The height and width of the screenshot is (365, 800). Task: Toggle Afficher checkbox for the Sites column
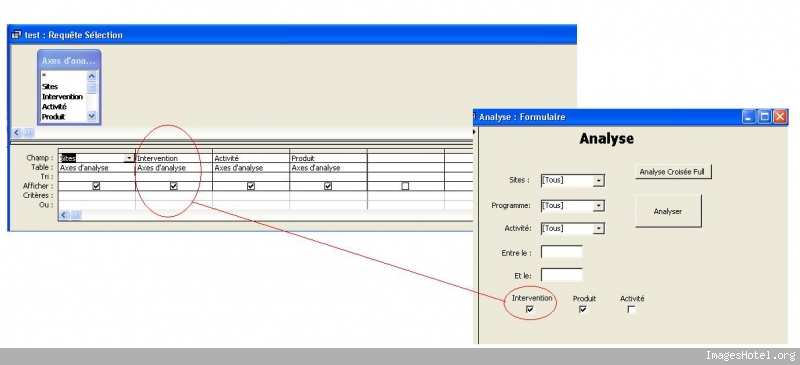96,186
